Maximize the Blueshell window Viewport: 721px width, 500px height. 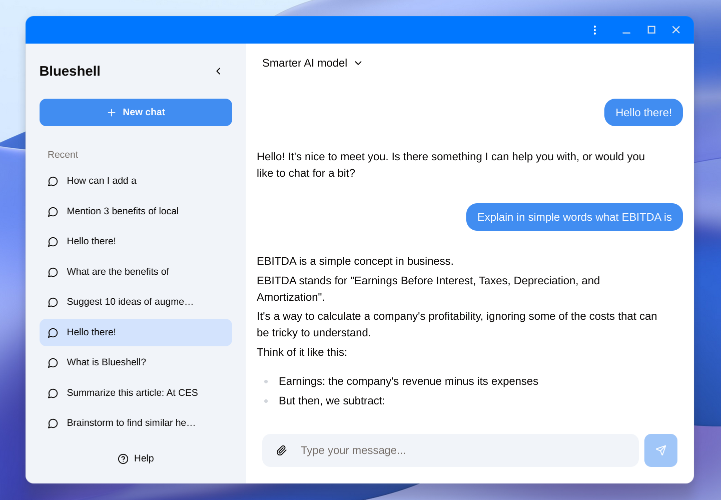point(651,30)
